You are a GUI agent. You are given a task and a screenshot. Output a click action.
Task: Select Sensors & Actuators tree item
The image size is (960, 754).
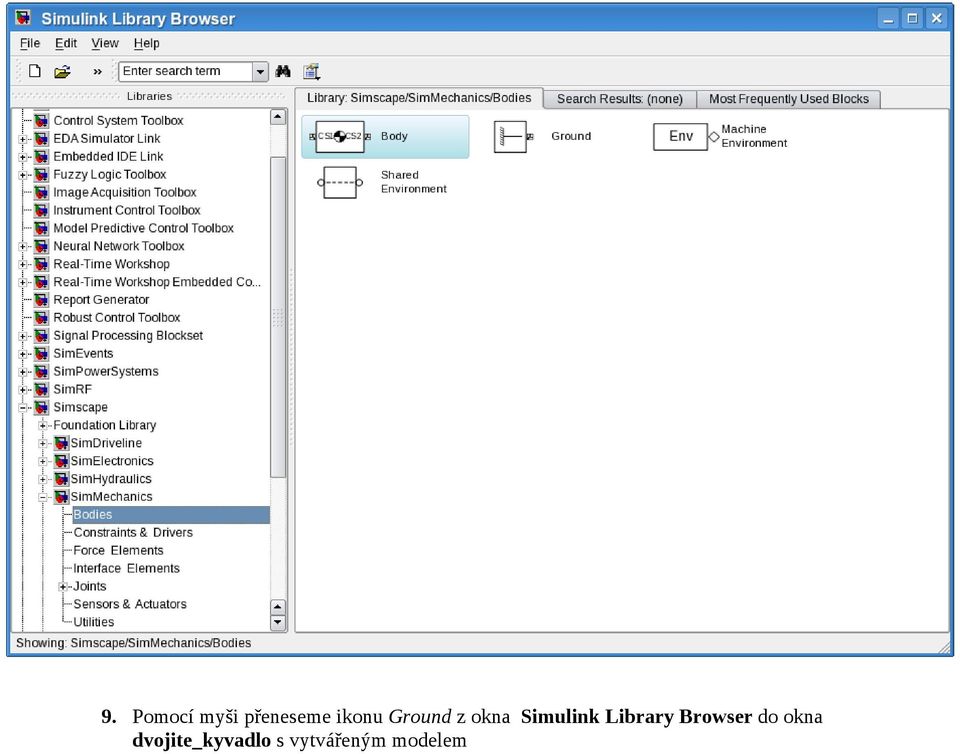coord(130,604)
